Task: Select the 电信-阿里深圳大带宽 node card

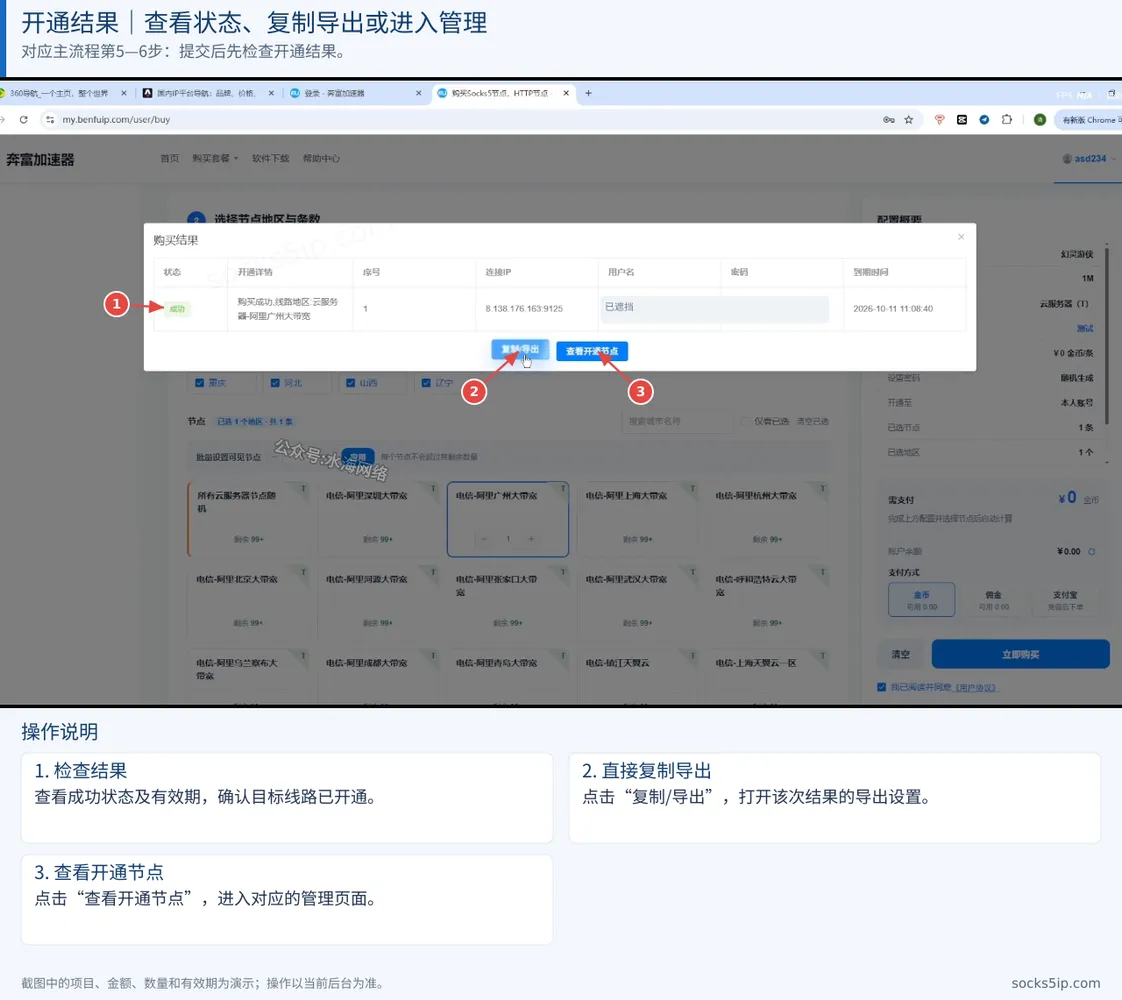Action: click(x=378, y=519)
